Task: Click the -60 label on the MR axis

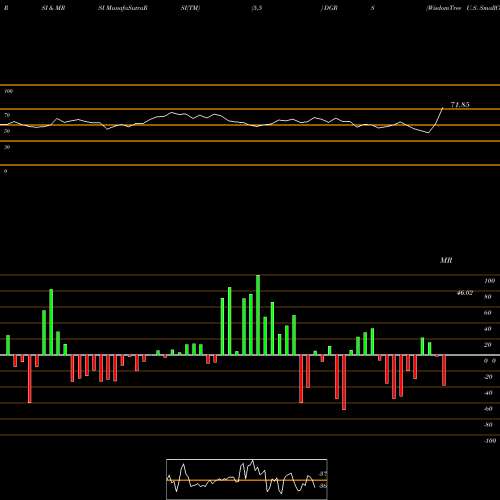Action: pyautogui.click(x=488, y=409)
